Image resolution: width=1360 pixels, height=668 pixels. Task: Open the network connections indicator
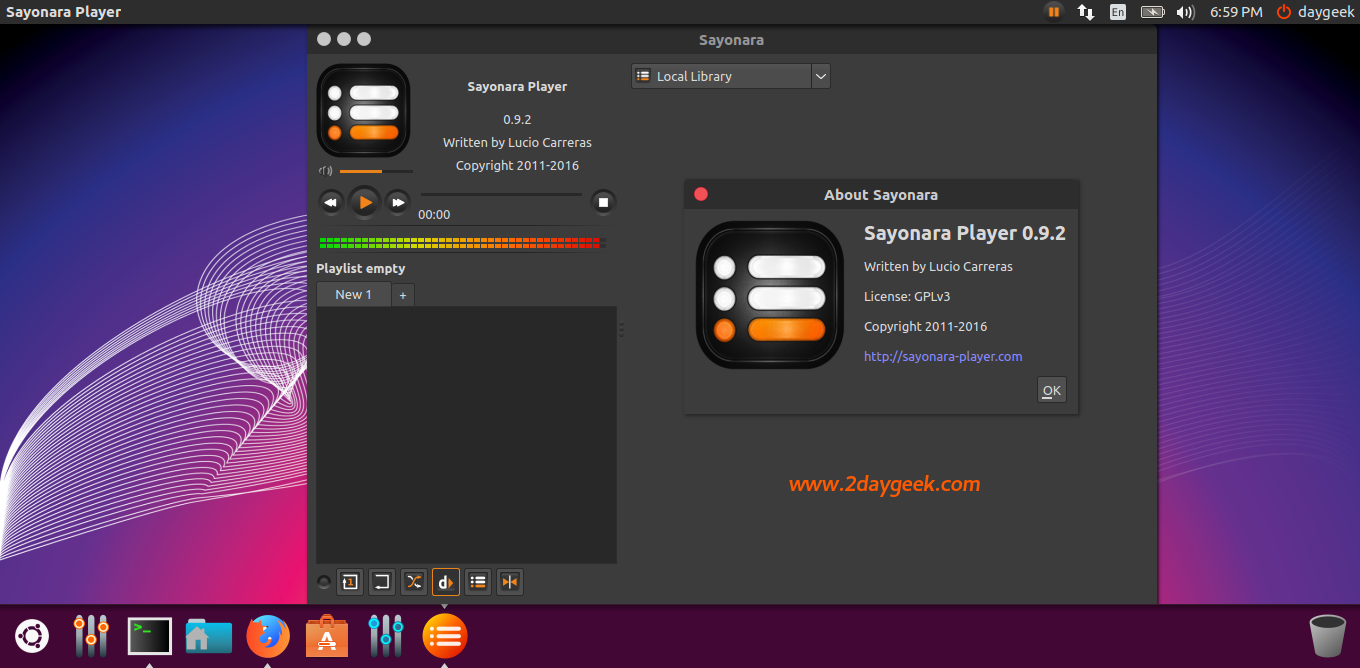point(1085,12)
